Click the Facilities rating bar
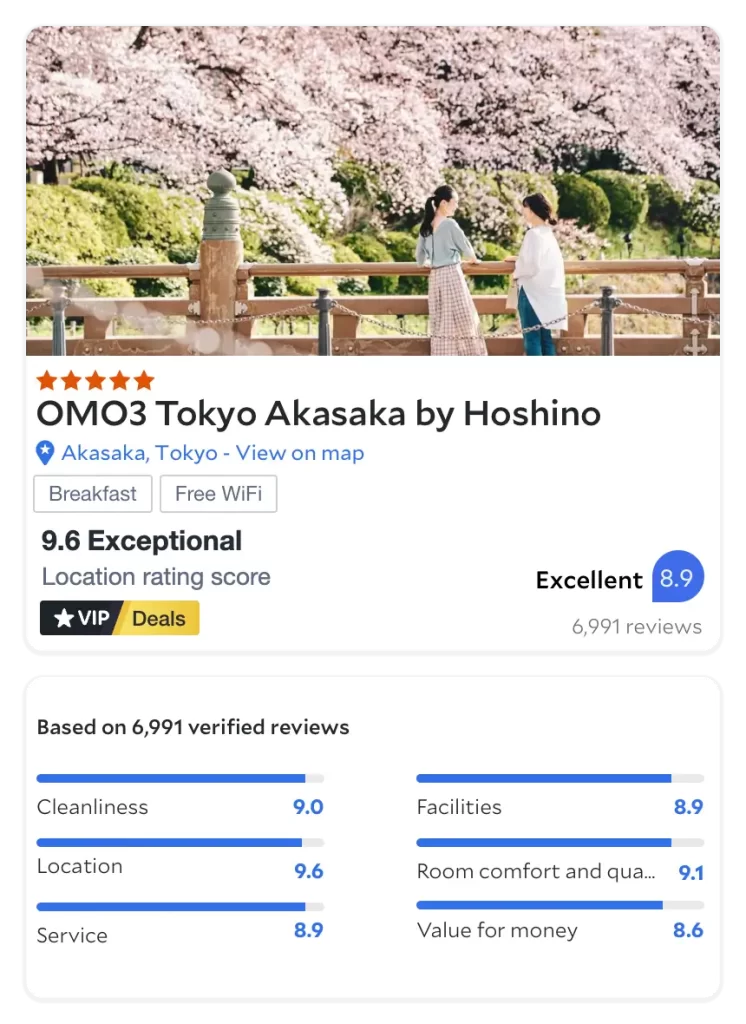This screenshot has width=746, height=1024. click(x=559, y=778)
